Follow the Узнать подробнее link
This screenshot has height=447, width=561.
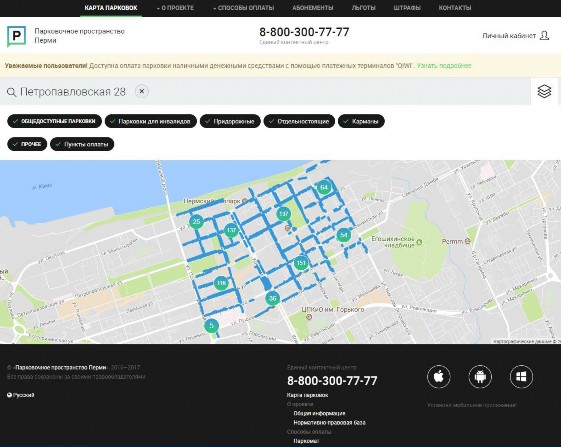[444, 65]
